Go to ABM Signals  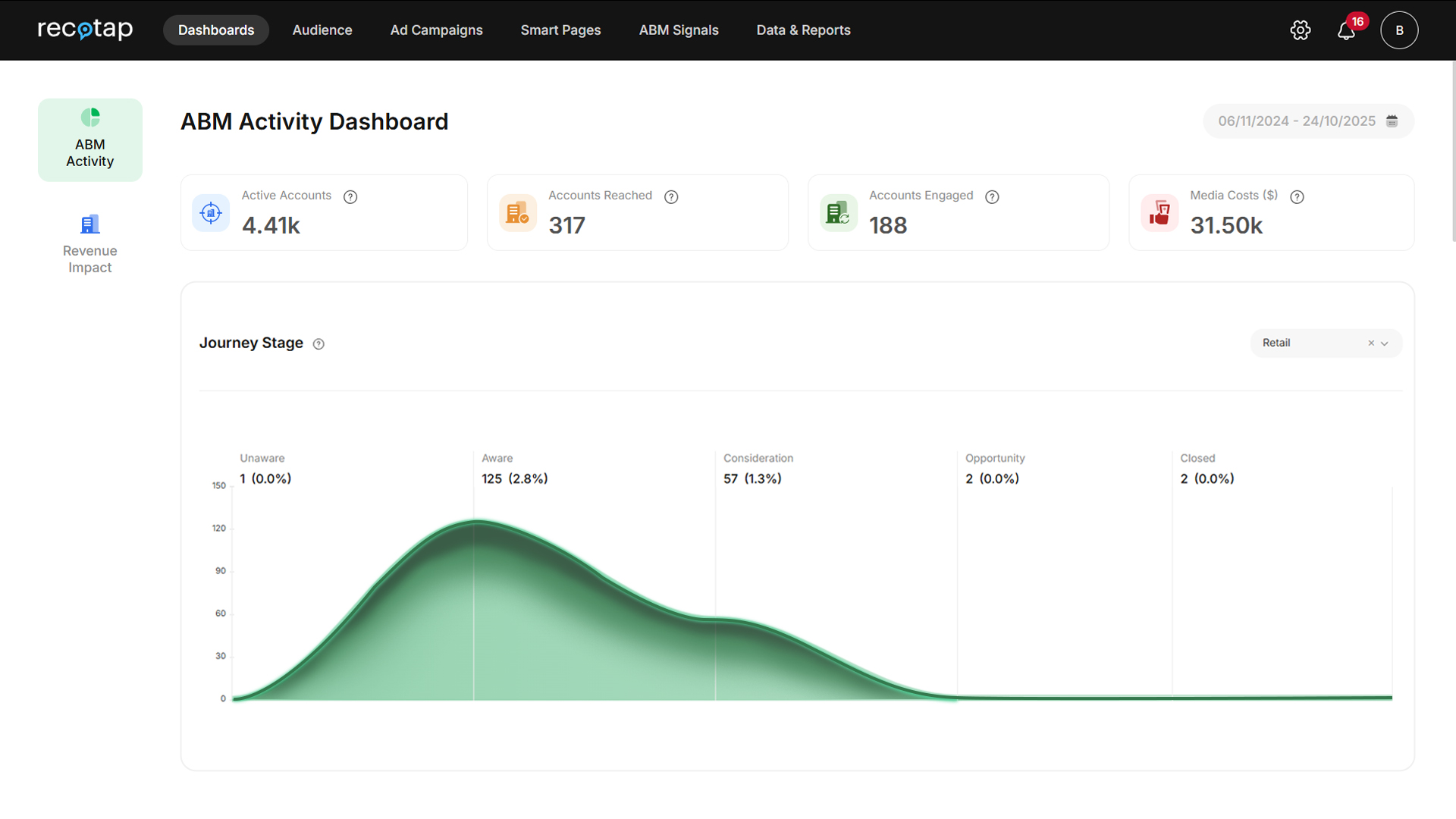(679, 30)
